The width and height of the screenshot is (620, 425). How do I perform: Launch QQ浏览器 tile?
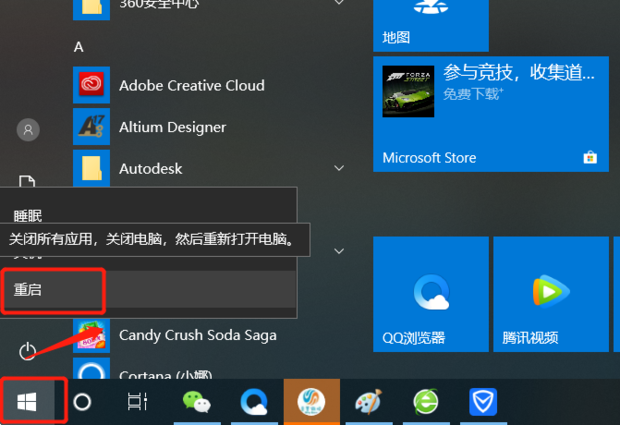[x=431, y=294]
